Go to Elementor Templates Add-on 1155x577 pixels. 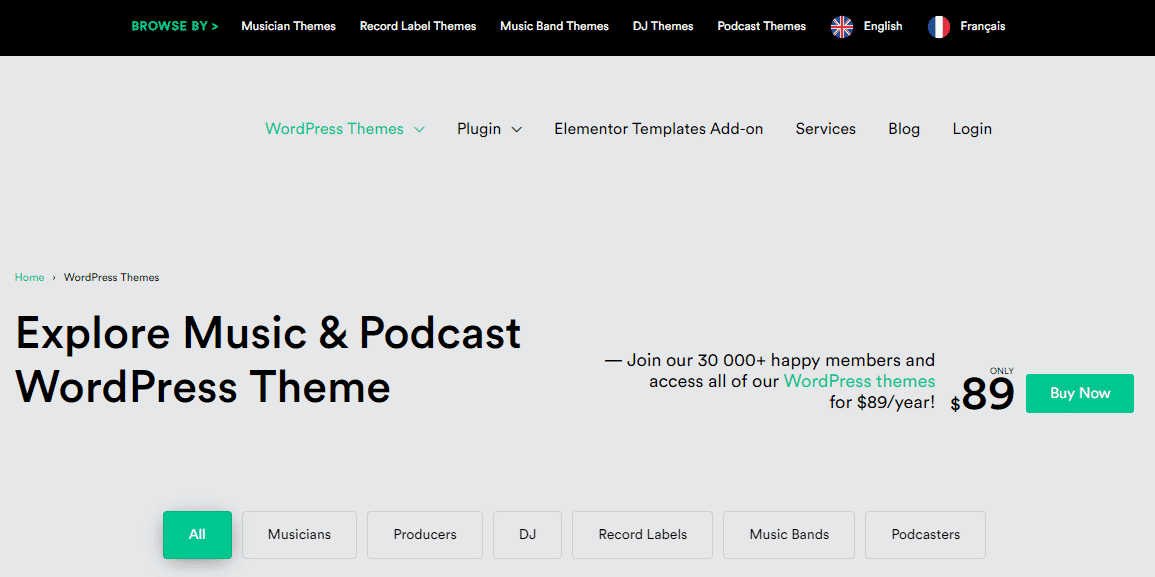pos(659,129)
